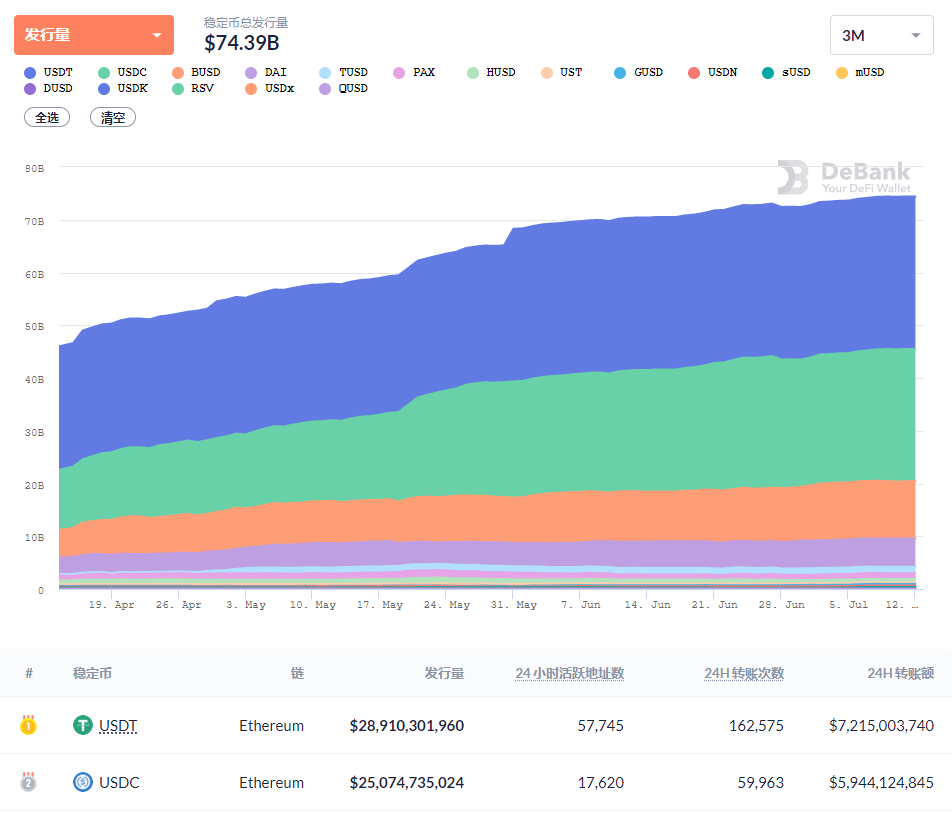The image size is (952, 826).
Task: Sort by 24H转账额 column header
Action: pyautogui.click(x=900, y=673)
